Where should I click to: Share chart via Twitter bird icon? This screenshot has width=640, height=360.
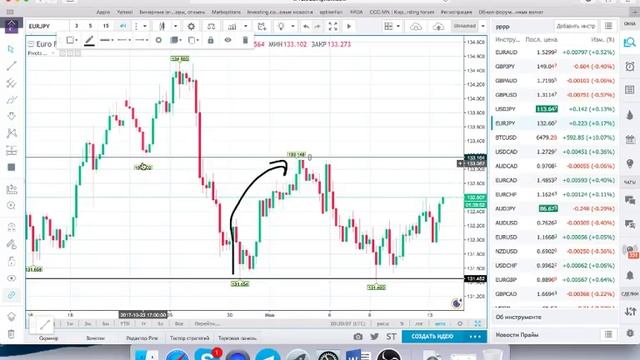tap(374, 337)
